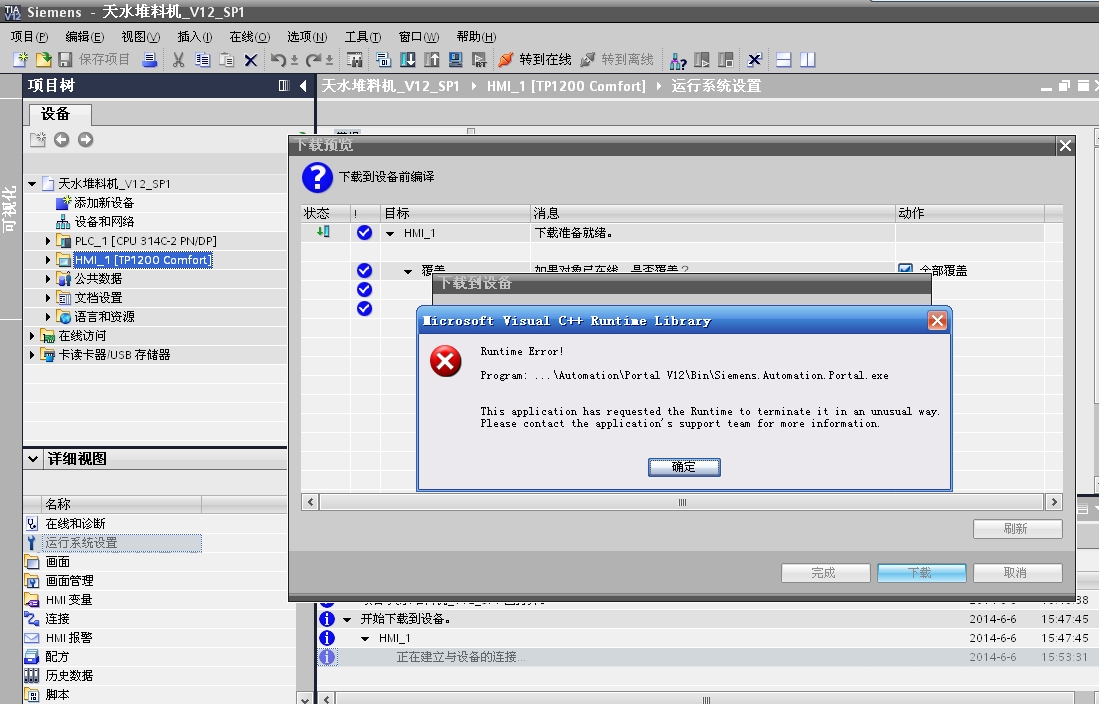Image resolution: width=1099 pixels, height=704 pixels.
Task: Click the start CPU toolbar icon
Action: (702, 60)
